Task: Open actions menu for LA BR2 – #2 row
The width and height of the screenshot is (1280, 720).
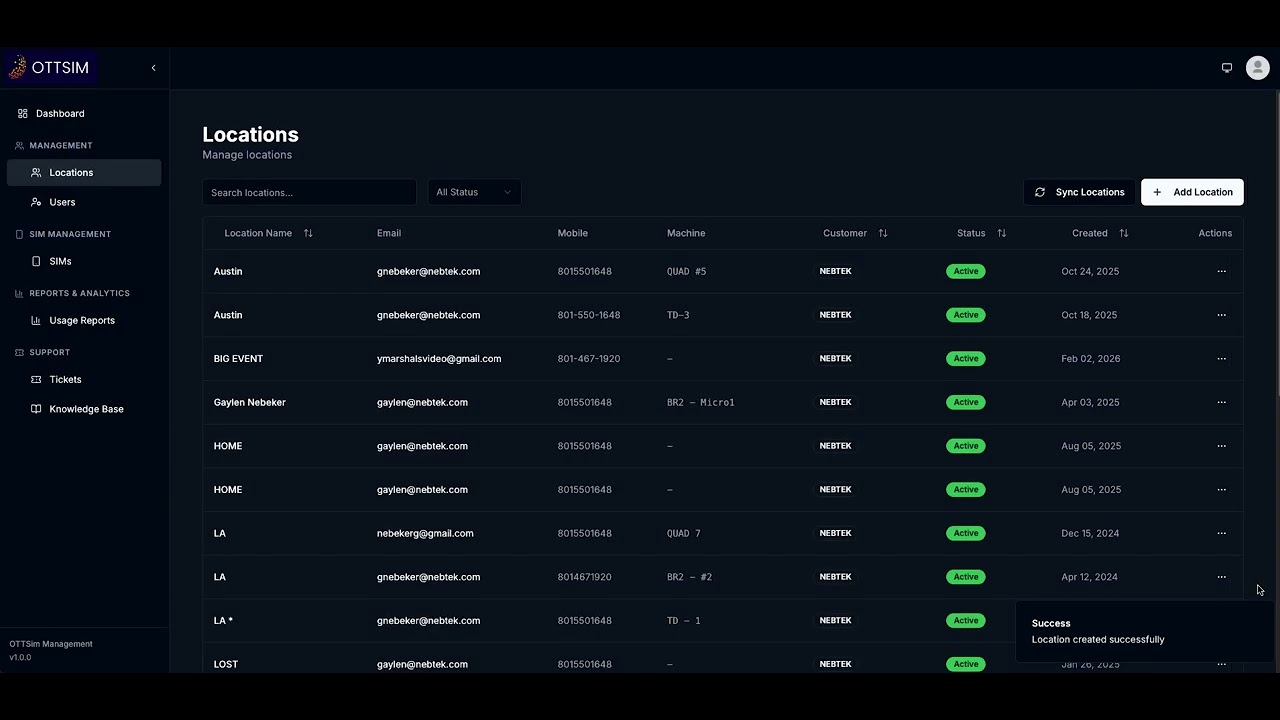Action: [1221, 577]
